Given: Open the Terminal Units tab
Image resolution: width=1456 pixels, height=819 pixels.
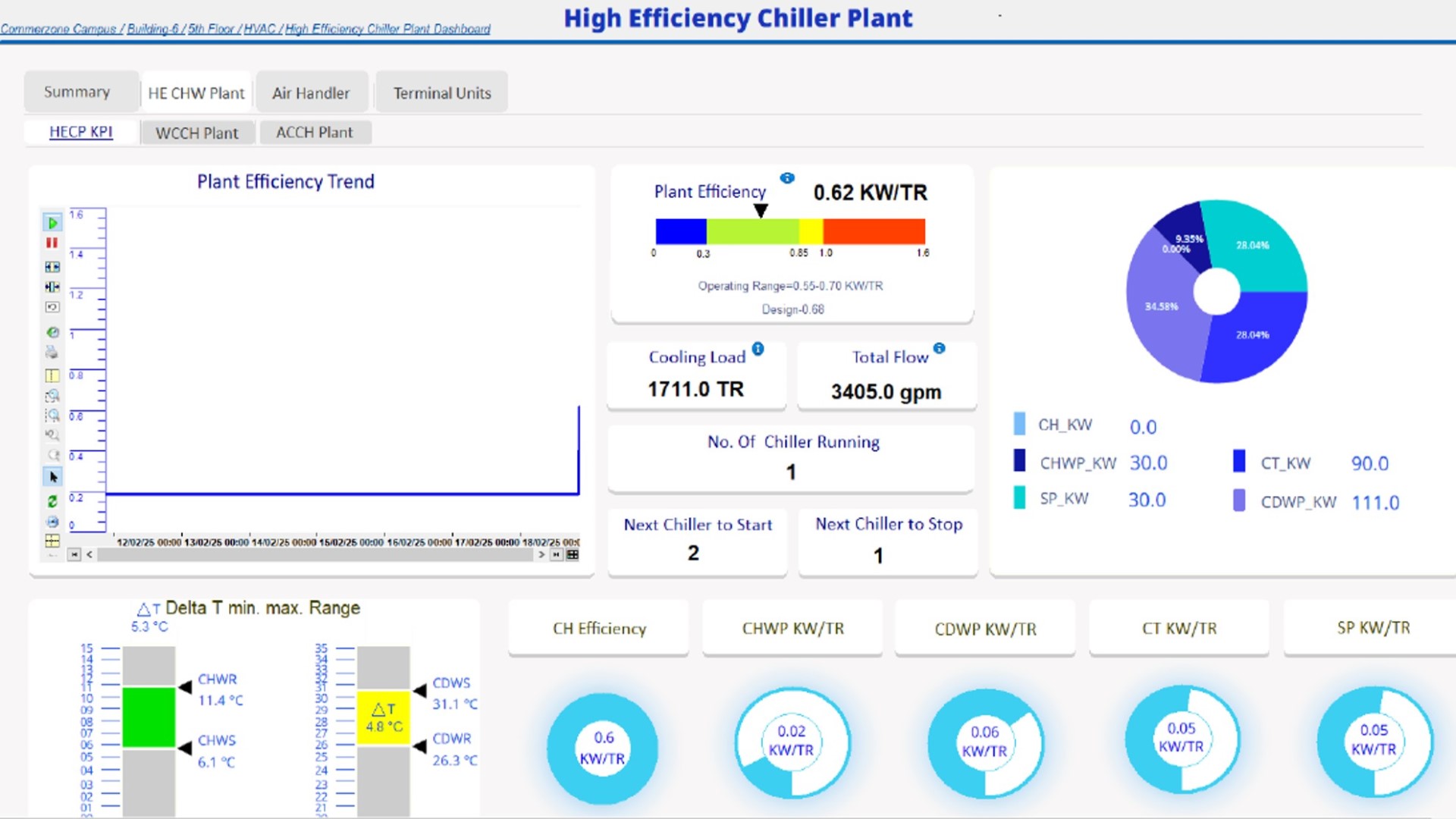Looking at the screenshot, I should tap(441, 93).
